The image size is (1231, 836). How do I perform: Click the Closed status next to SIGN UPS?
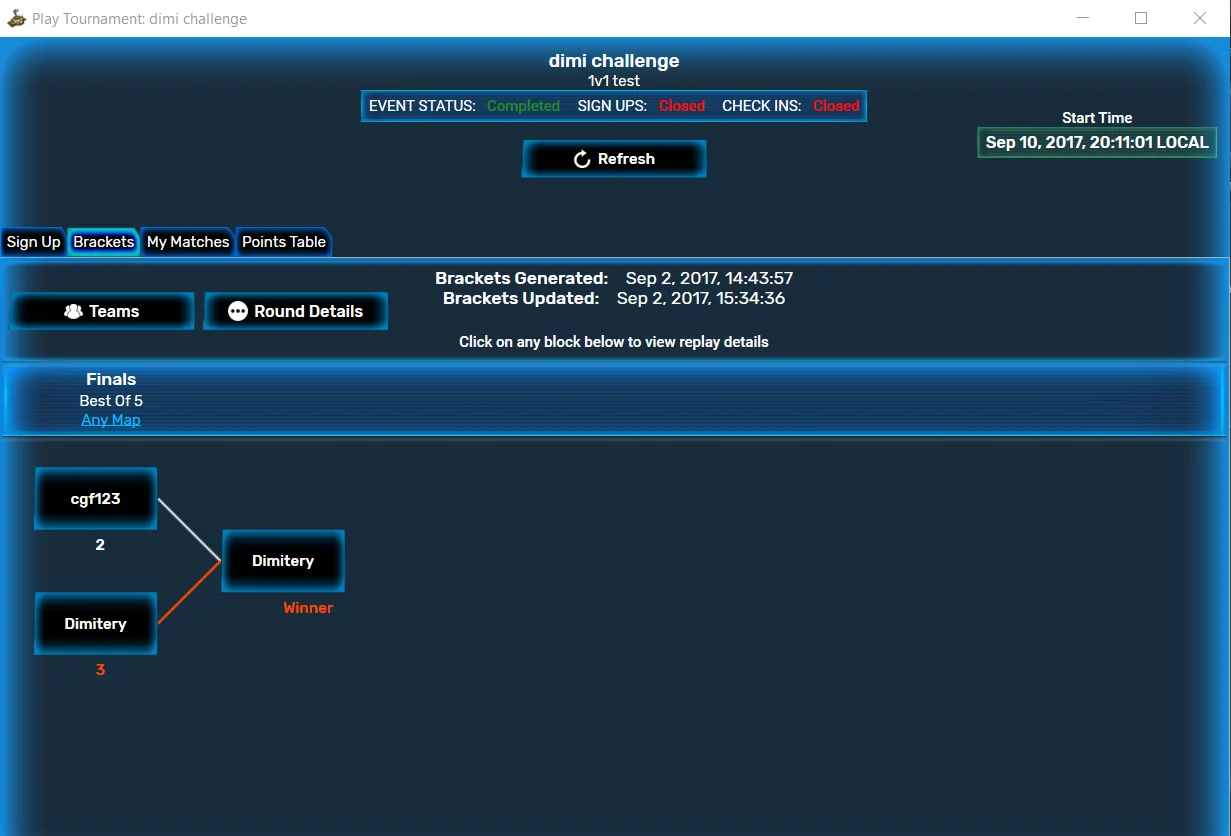point(682,106)
